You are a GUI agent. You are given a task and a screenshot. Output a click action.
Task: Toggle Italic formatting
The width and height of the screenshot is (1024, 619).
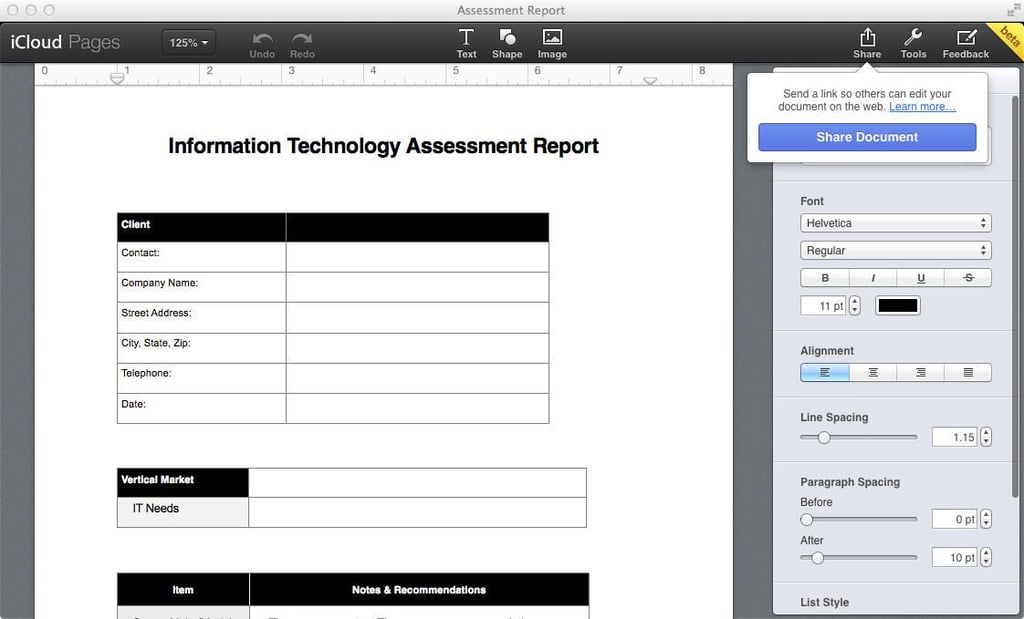coord(873,278)
